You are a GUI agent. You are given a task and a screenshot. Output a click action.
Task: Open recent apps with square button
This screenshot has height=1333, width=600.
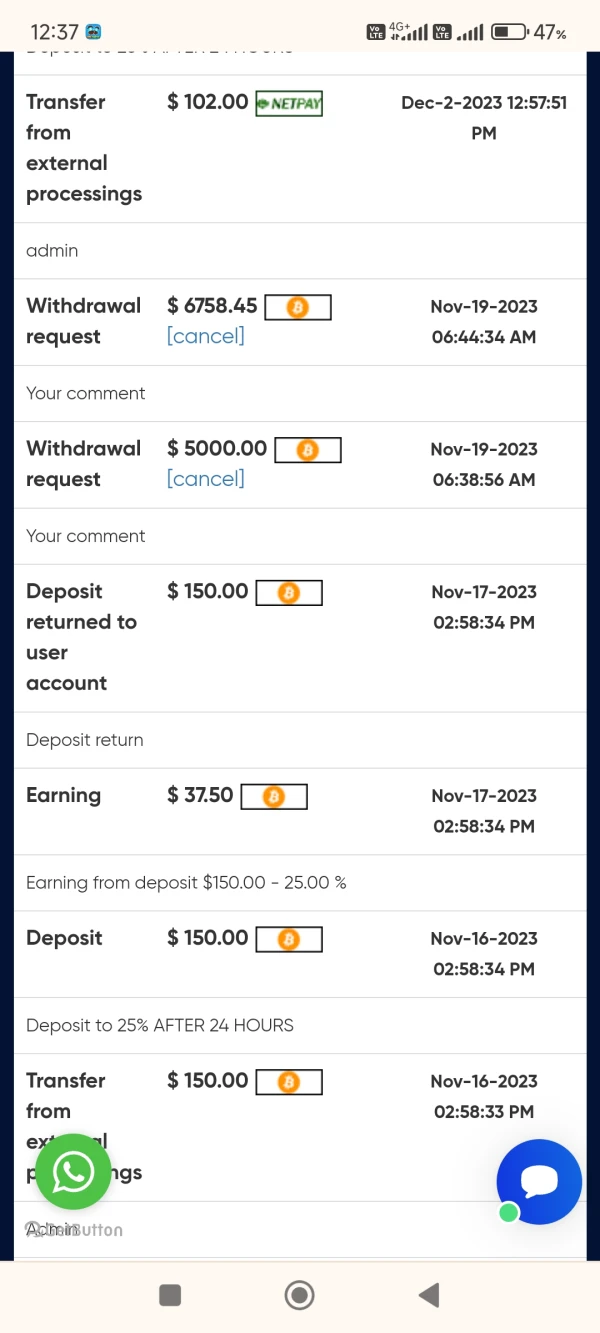pyautogui.click(x=170, y=1295)
